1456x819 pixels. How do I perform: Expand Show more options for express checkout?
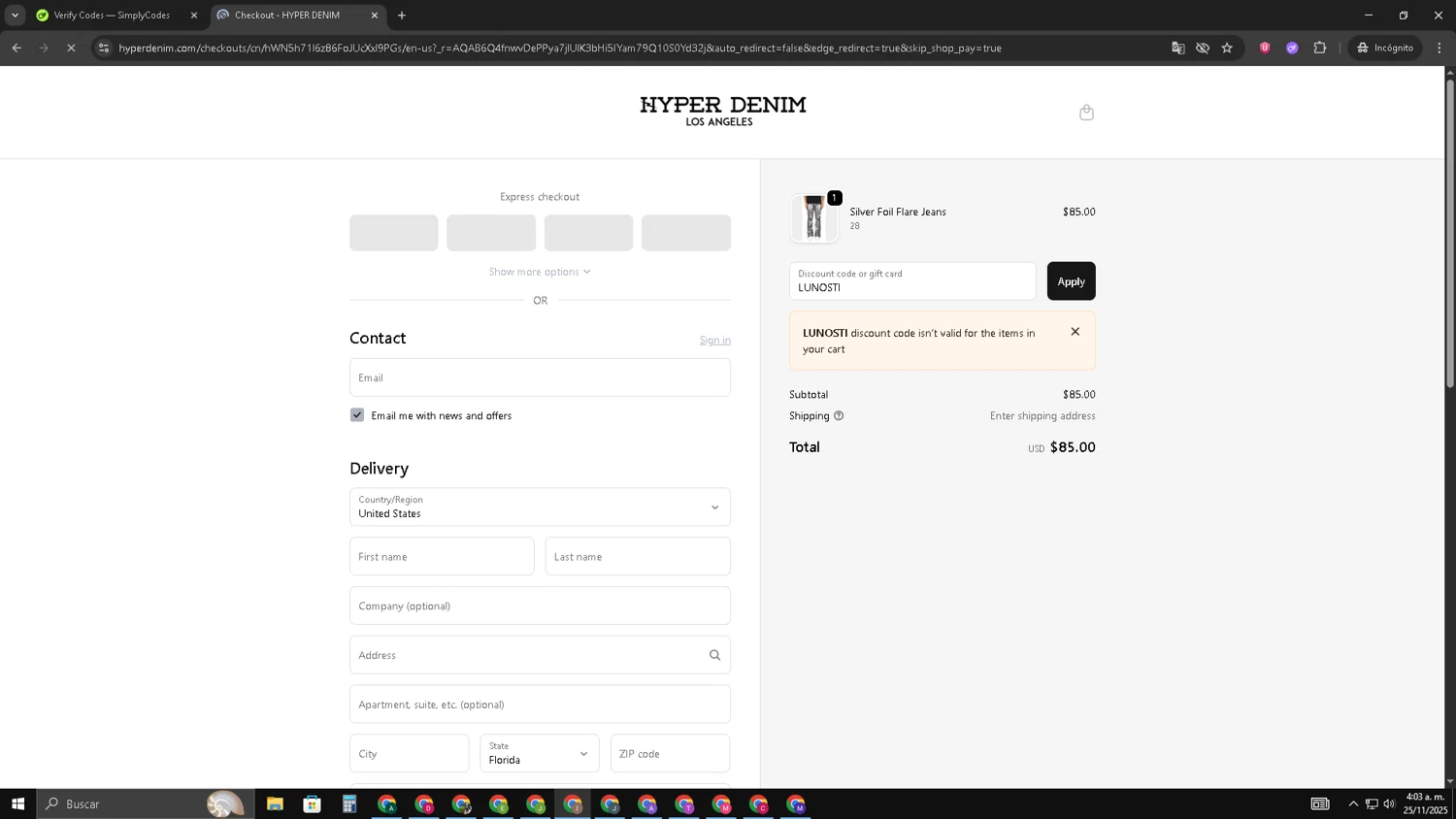click(540, 272)
